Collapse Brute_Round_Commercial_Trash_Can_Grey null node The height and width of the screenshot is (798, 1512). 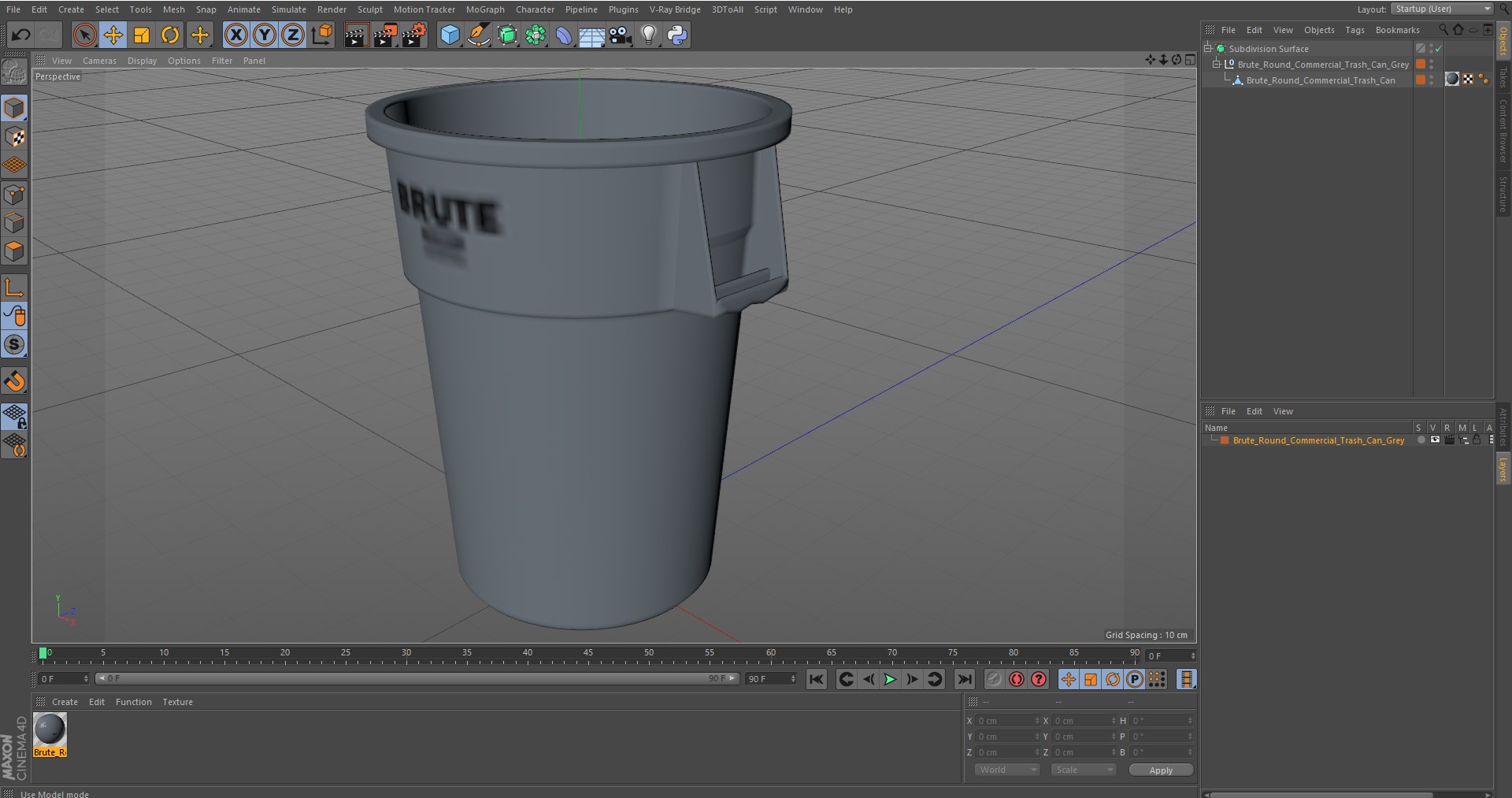[x=1217, y=64]
